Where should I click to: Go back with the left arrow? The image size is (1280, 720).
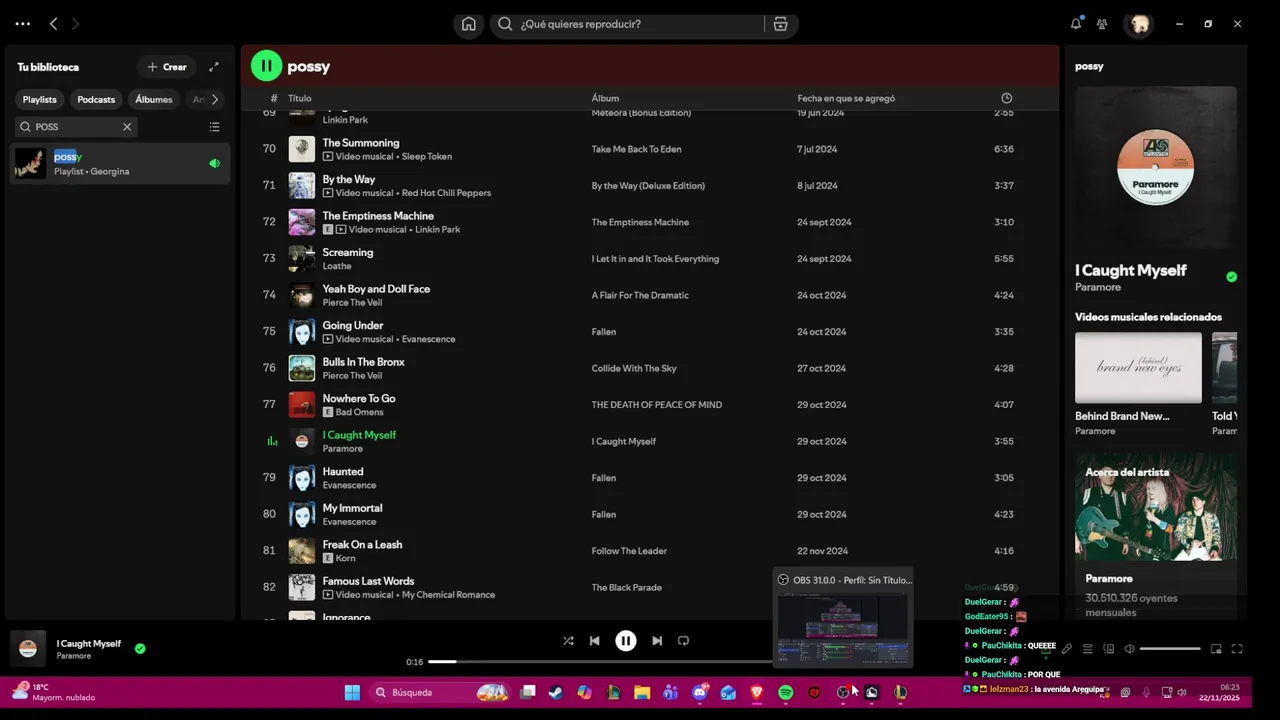pos(53,24)
